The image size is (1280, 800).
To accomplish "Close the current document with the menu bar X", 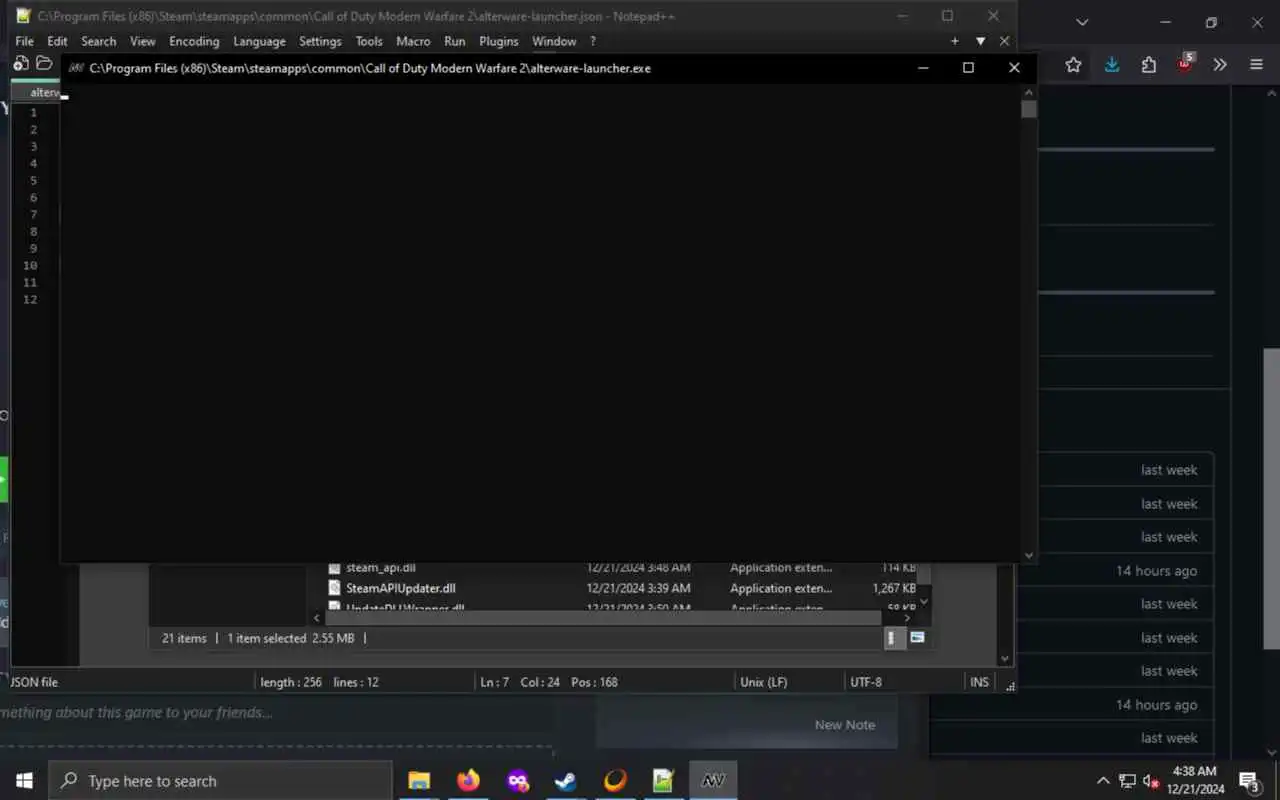I will 1004,41.
